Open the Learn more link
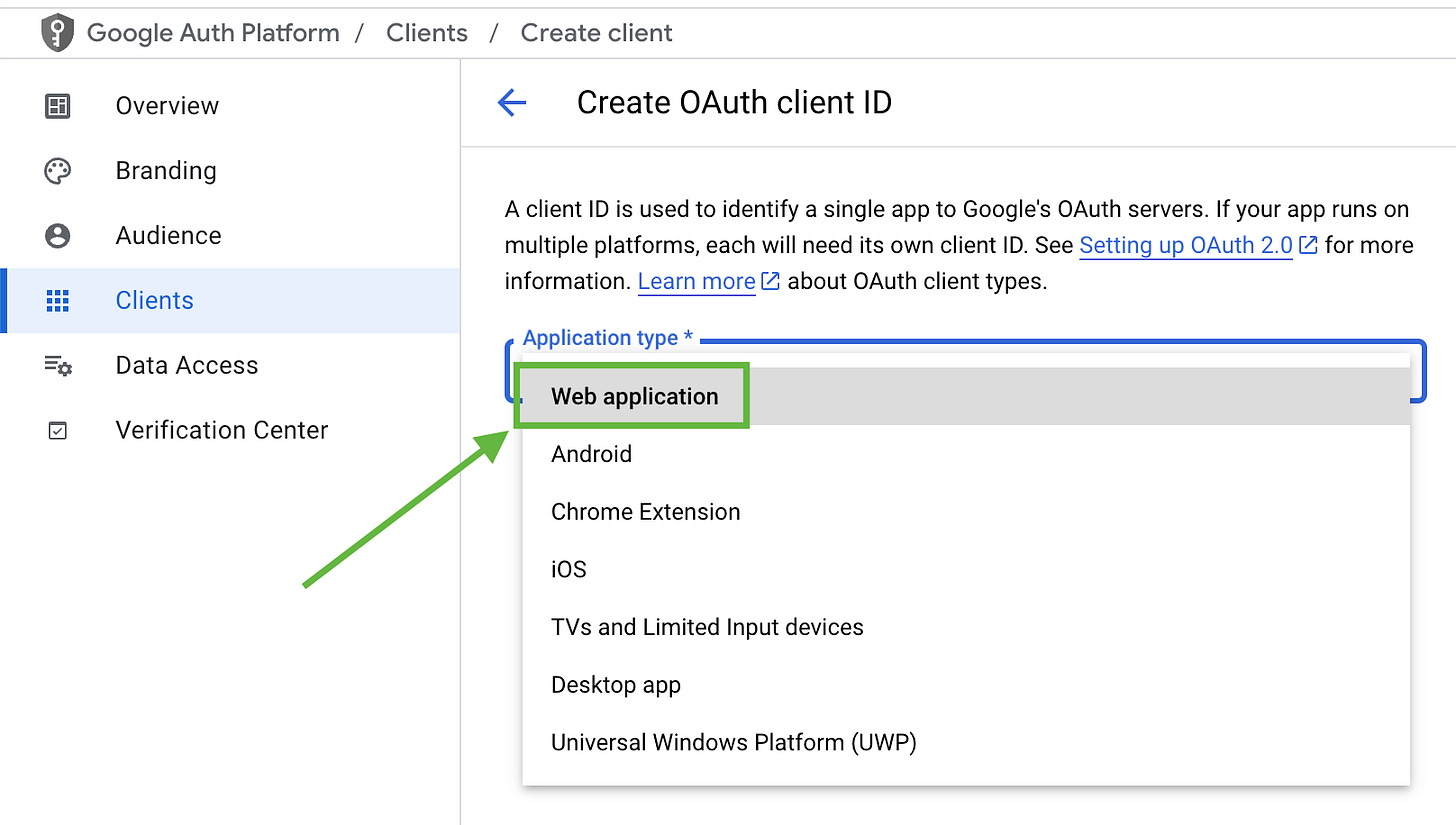Viewport: 1456px width, 825px height. [696, 281]
